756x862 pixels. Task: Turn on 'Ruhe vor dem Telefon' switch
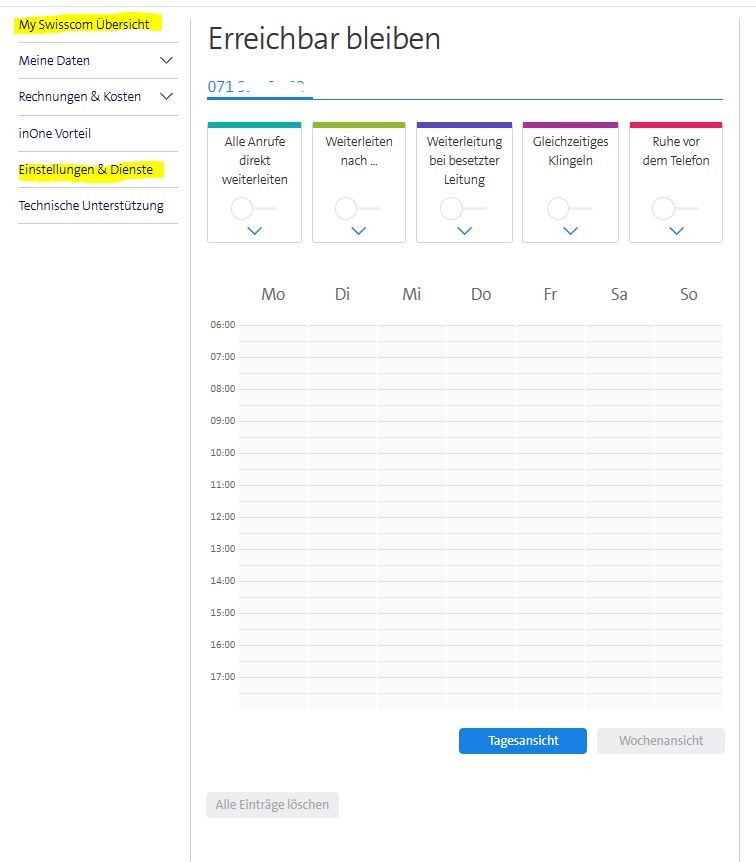tap(674, 208)
